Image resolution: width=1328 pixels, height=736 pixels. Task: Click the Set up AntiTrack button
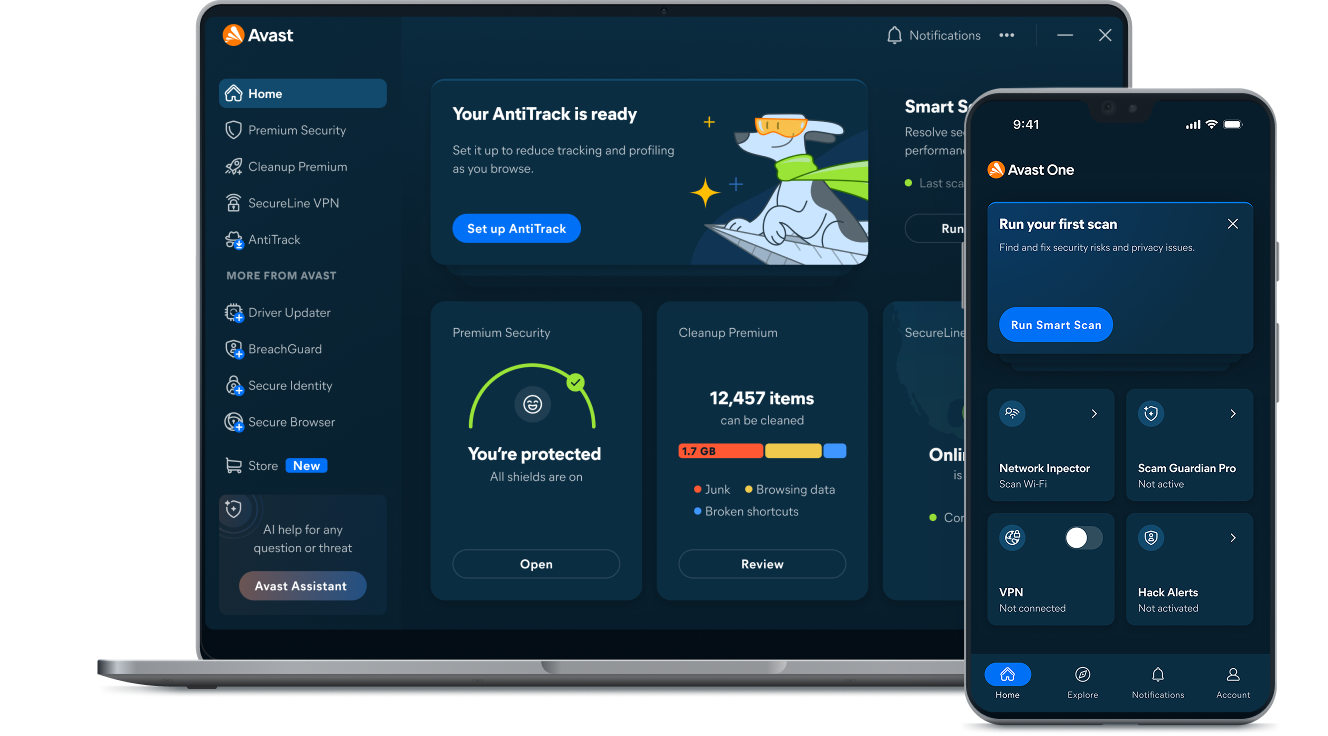click(x=516, y=228)
